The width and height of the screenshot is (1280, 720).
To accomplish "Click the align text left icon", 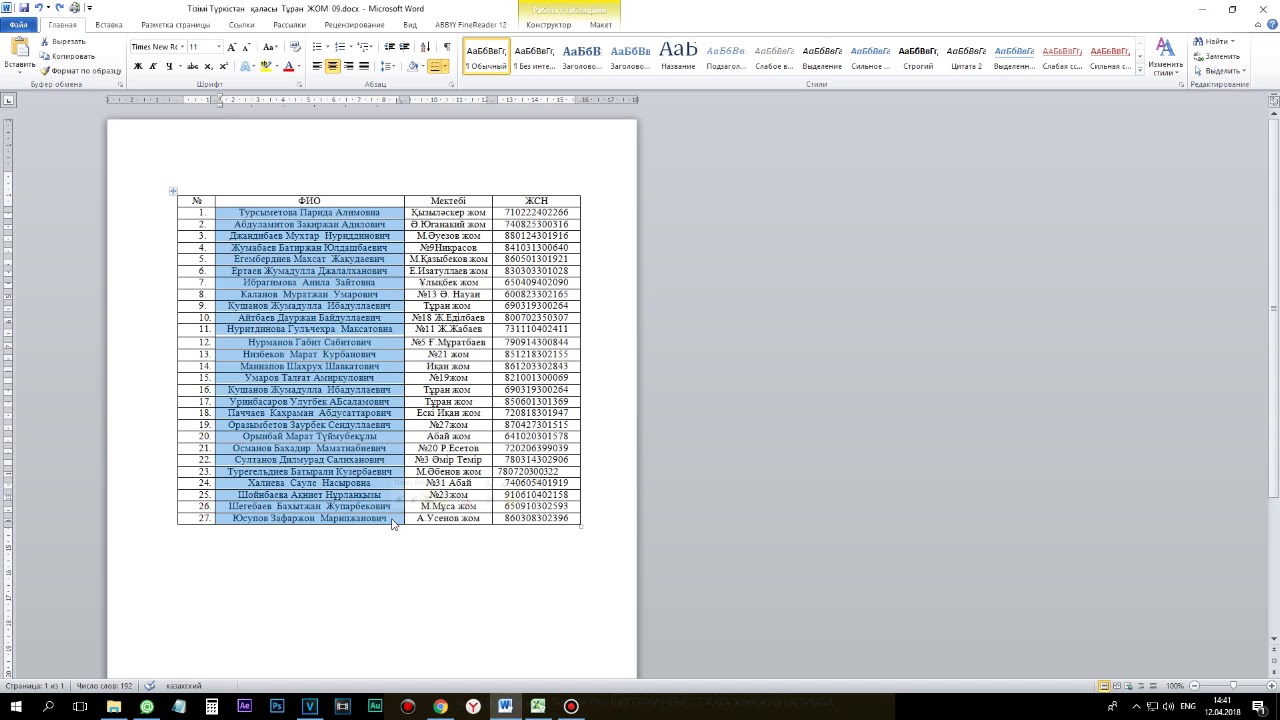I will coord(317,66).
